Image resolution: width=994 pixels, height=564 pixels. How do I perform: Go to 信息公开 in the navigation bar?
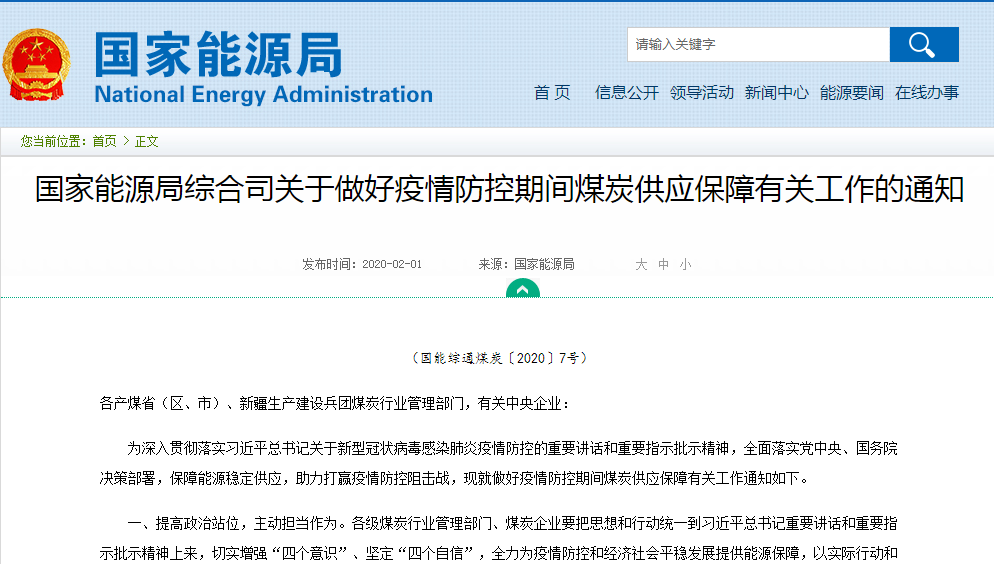click(x=627, y=93)
